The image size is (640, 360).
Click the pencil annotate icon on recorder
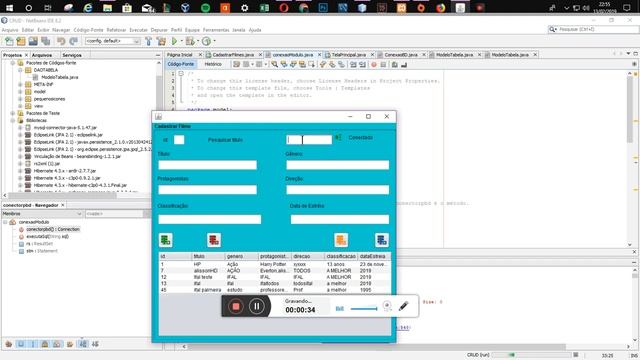[403, 306]
